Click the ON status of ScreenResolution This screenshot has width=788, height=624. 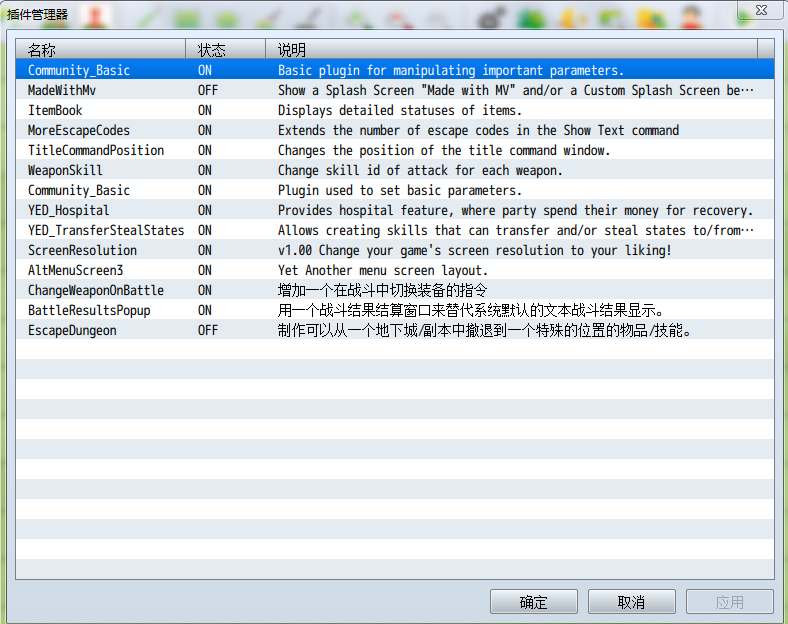(205, 250)
